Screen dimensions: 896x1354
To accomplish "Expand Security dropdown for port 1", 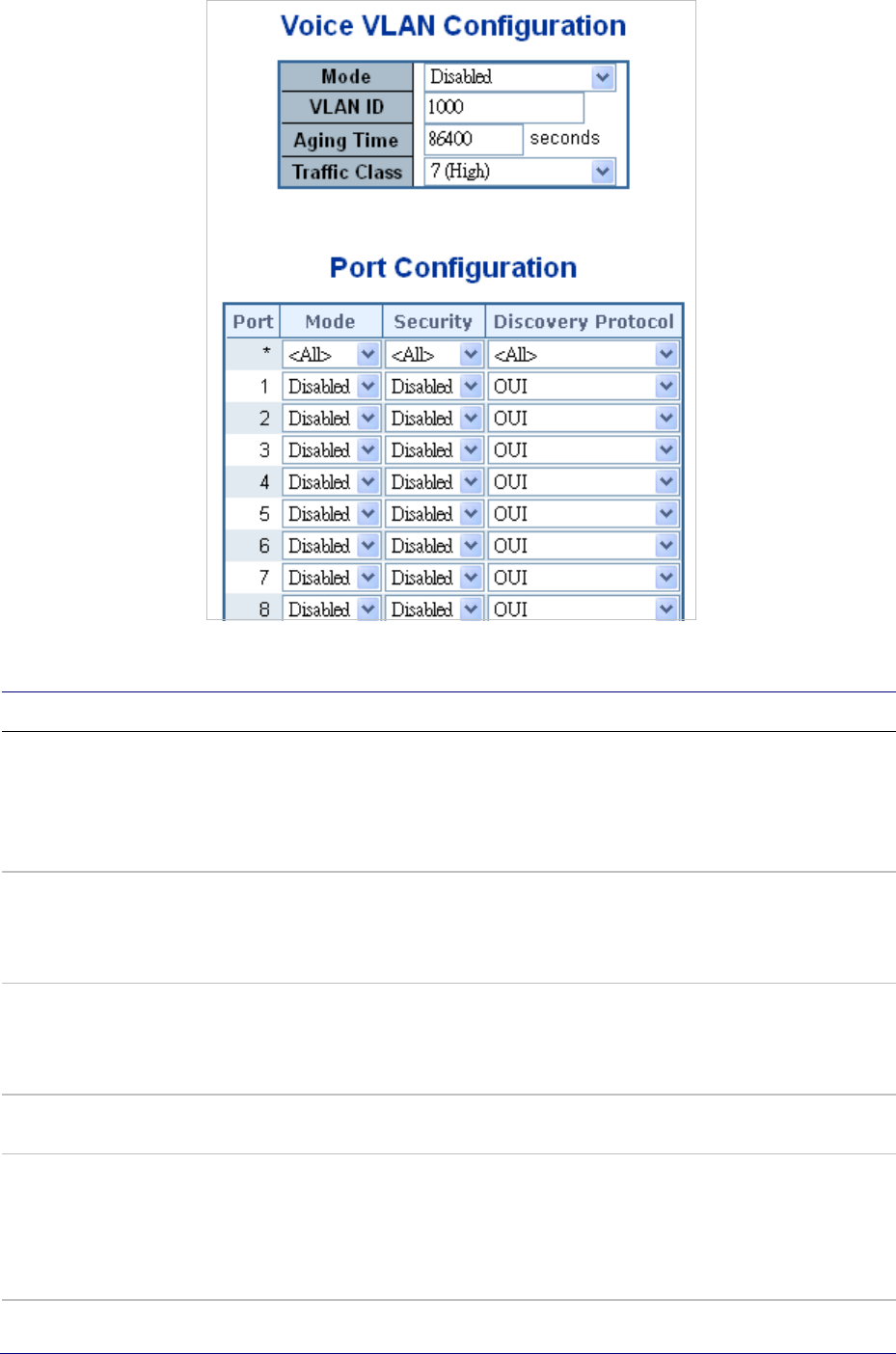I will coord(435,387).
